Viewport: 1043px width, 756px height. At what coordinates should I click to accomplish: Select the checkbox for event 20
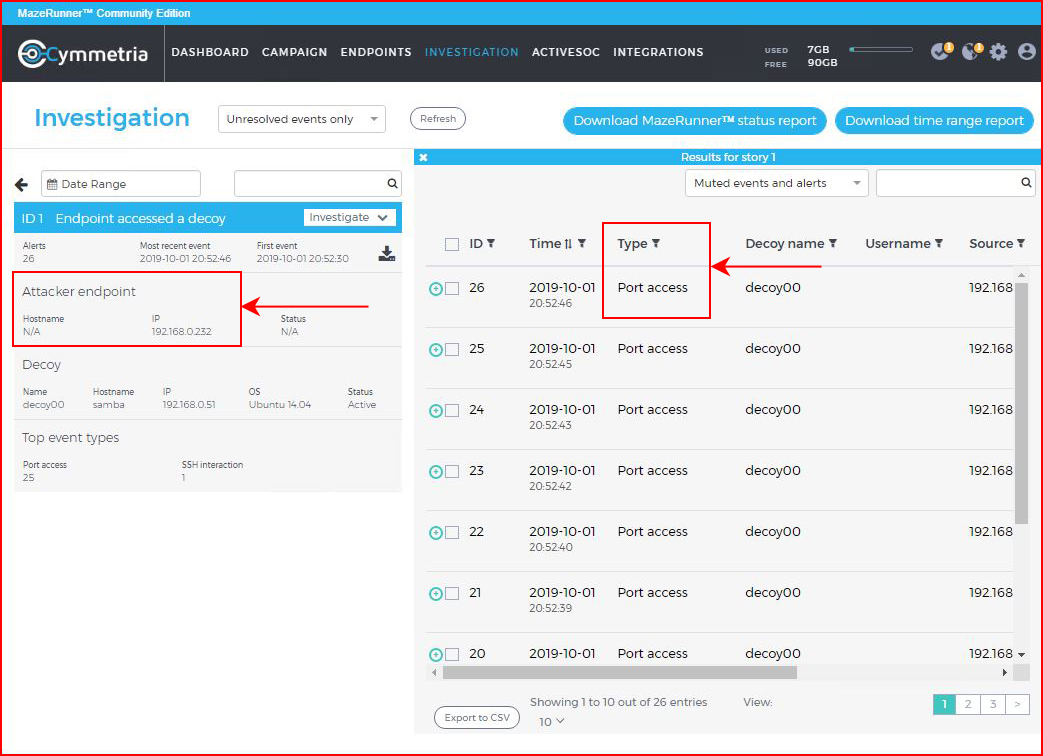pos(452,654)
